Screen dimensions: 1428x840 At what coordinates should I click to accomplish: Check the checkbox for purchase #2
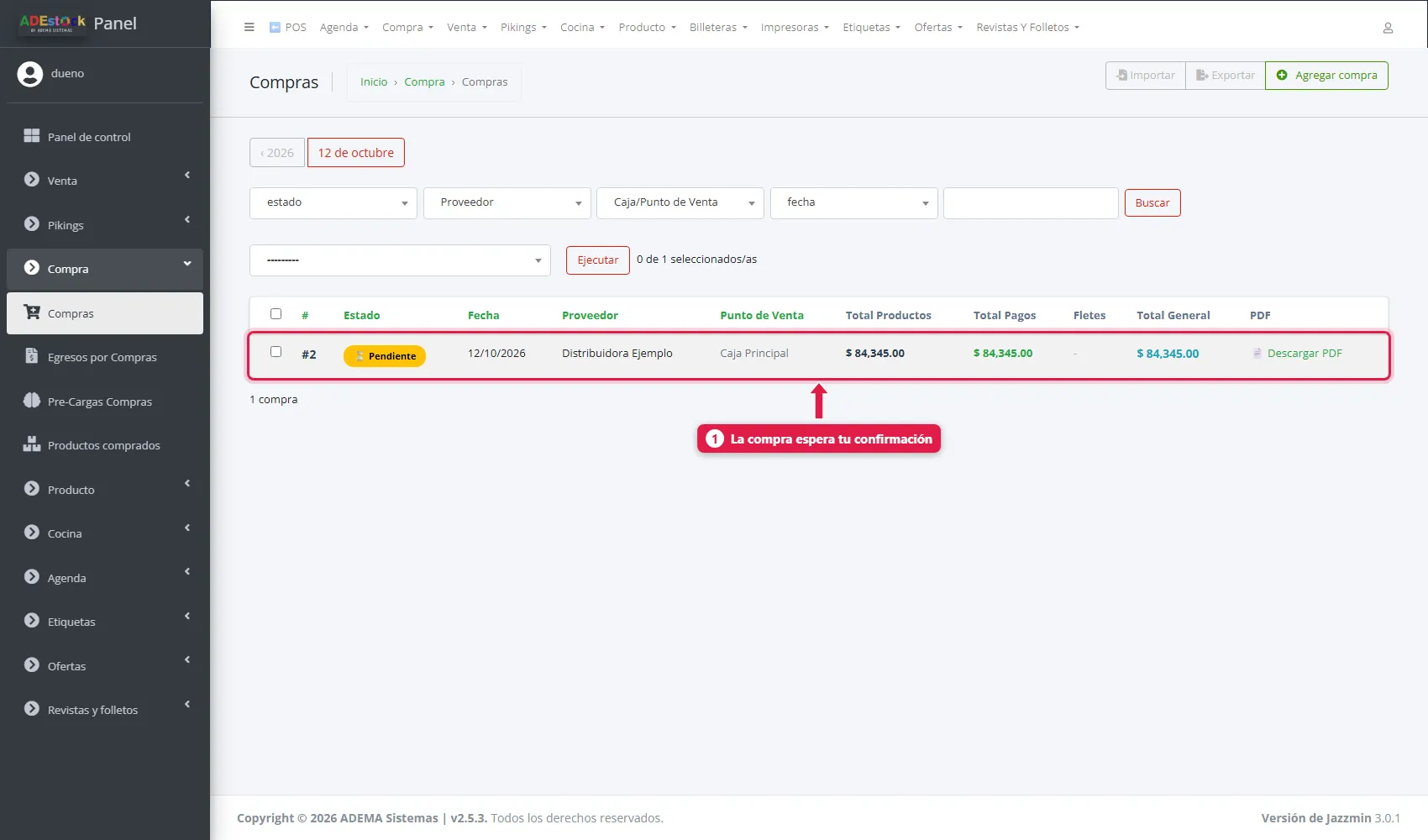[276, 352]
